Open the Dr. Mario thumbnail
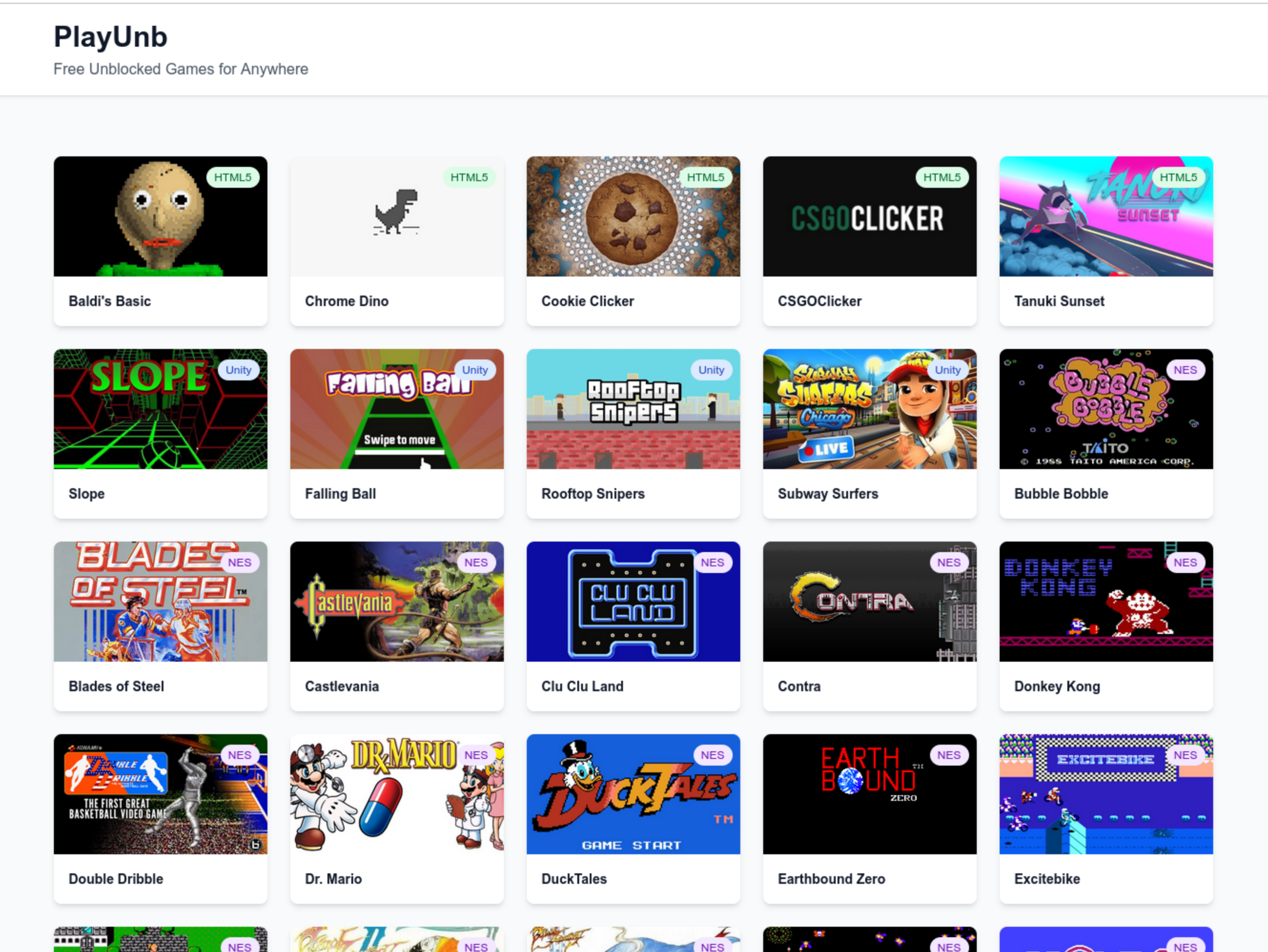 (x=397, y=794)
